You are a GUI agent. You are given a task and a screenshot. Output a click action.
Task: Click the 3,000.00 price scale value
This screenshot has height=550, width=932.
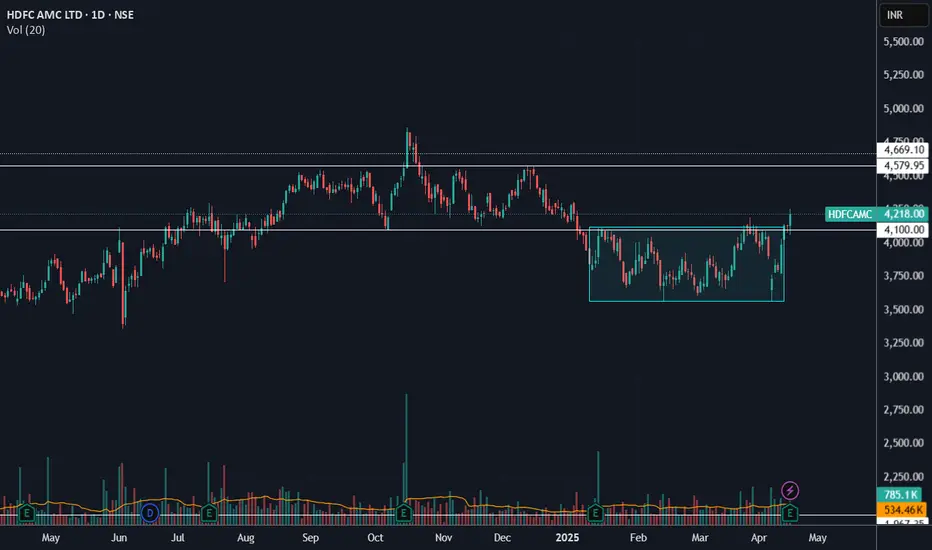(x=903, y=376)
